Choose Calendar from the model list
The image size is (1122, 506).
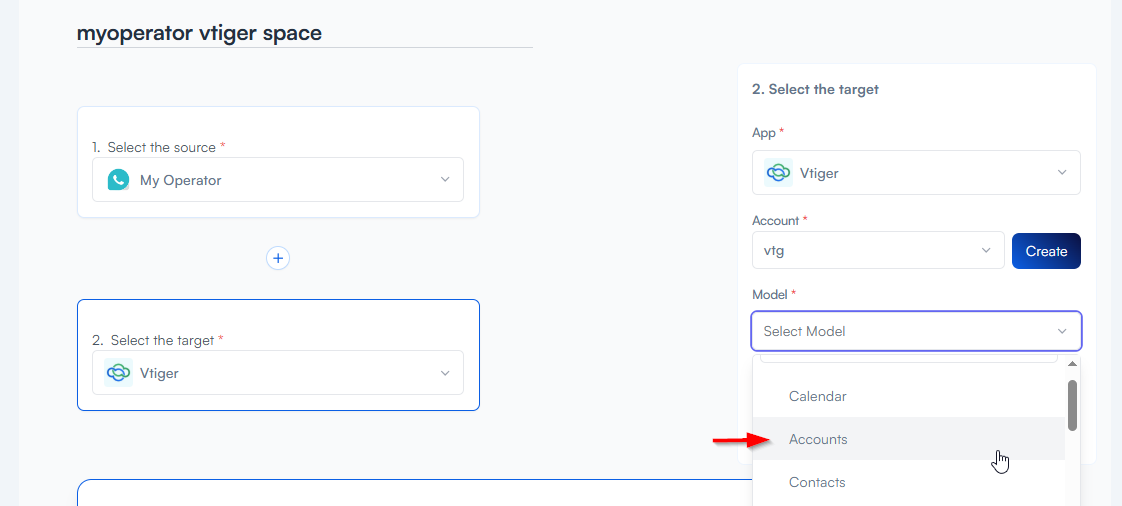[x=817, y=396]
